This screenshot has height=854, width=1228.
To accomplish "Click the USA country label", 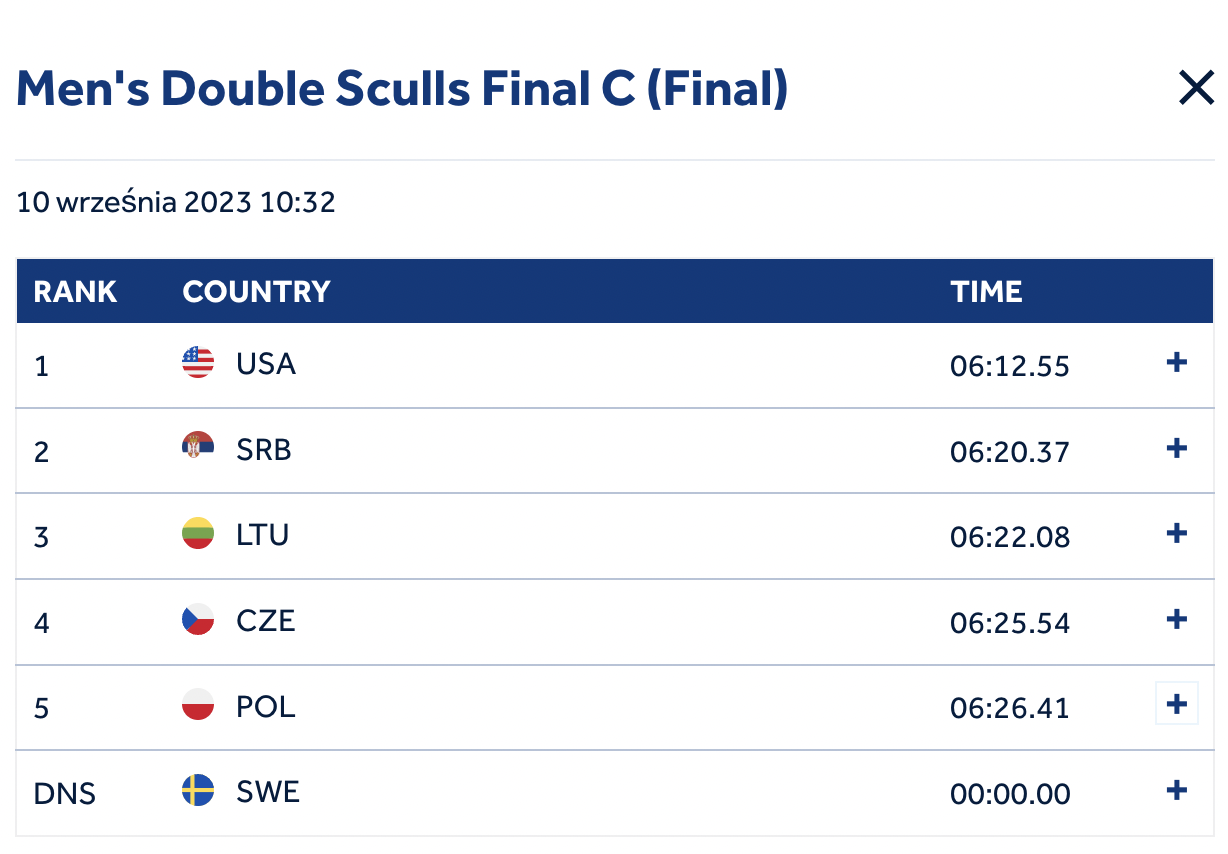I will pyautogui.click(x=266, y=363).
